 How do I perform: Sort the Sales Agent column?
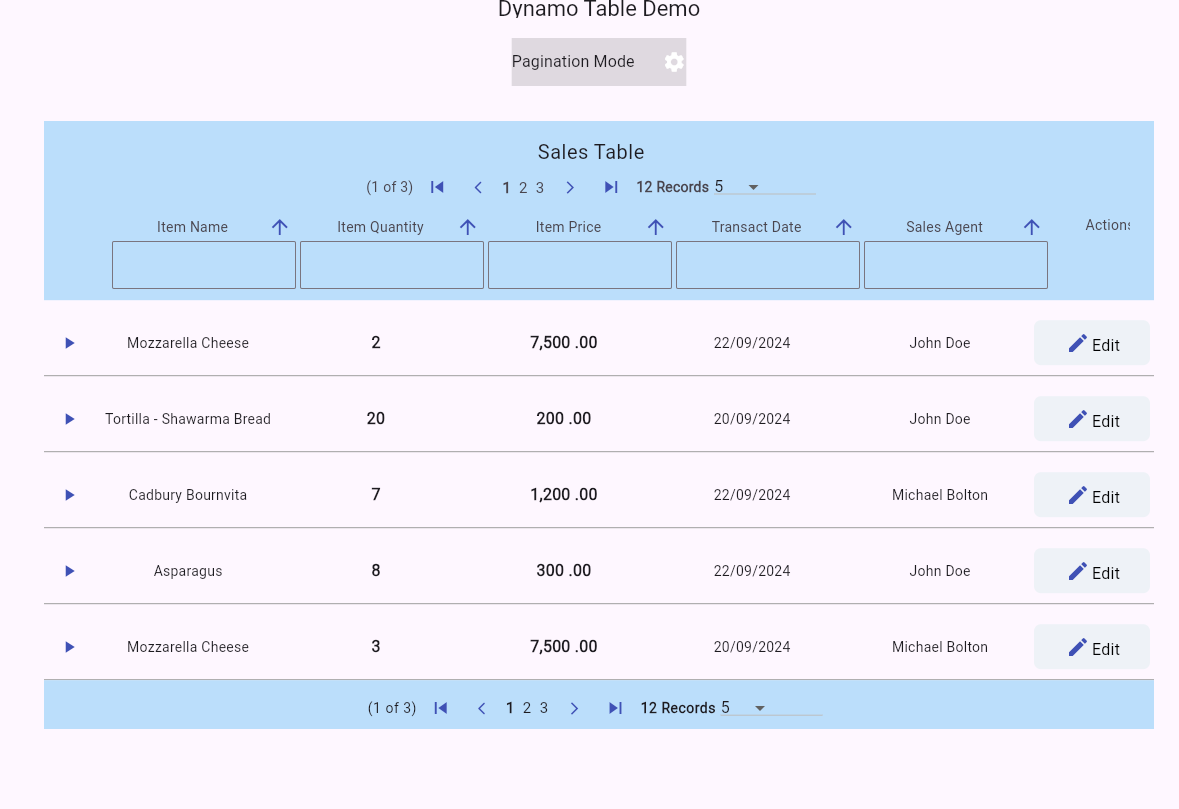coord(1032,227)
